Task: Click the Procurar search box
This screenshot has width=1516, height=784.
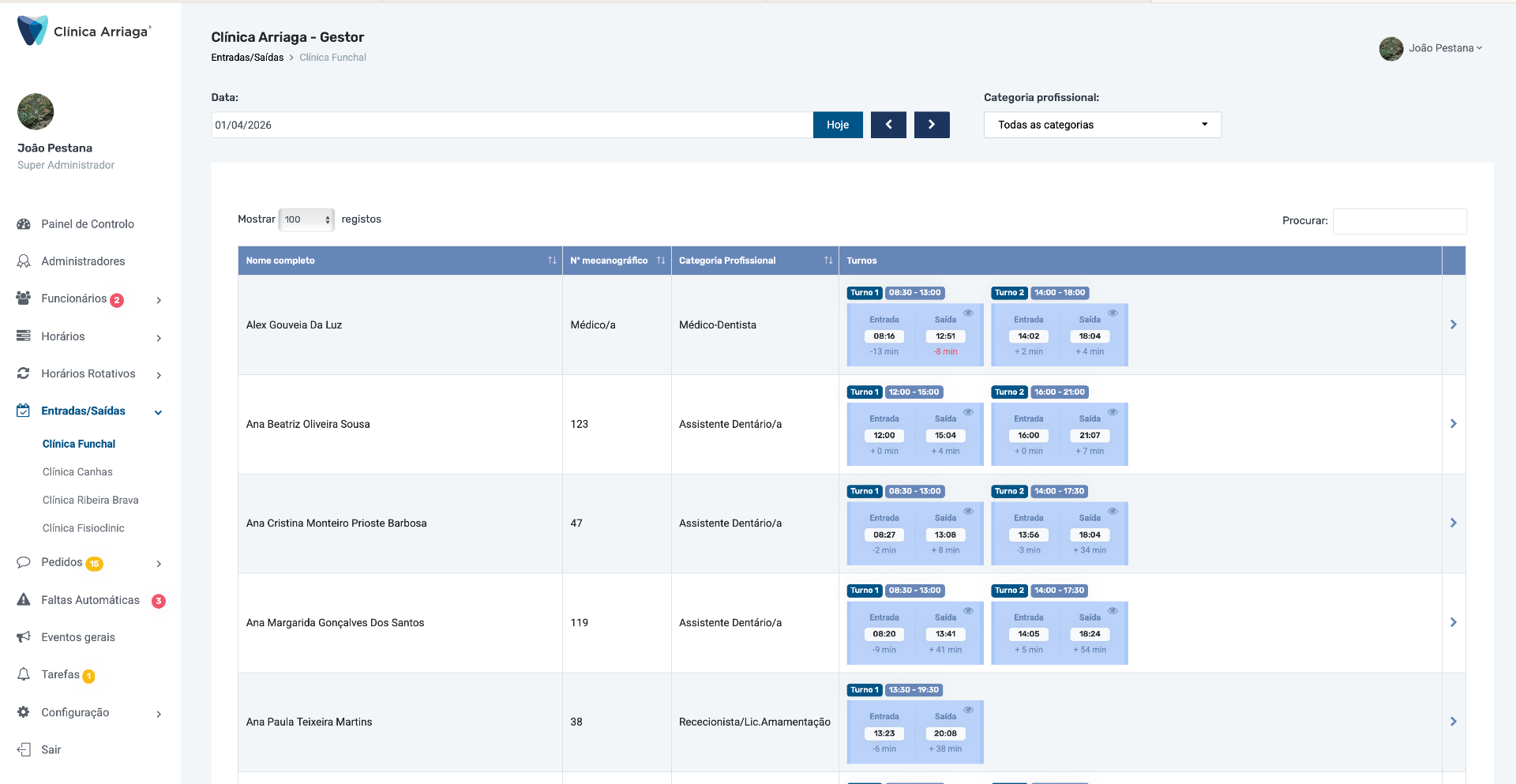Action: [1400, 221]
